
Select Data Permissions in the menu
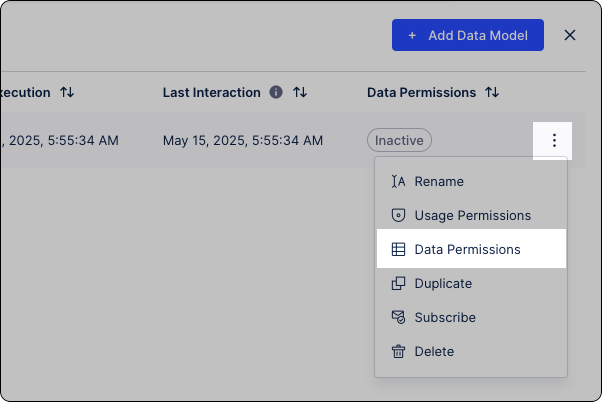click(471, 249)
